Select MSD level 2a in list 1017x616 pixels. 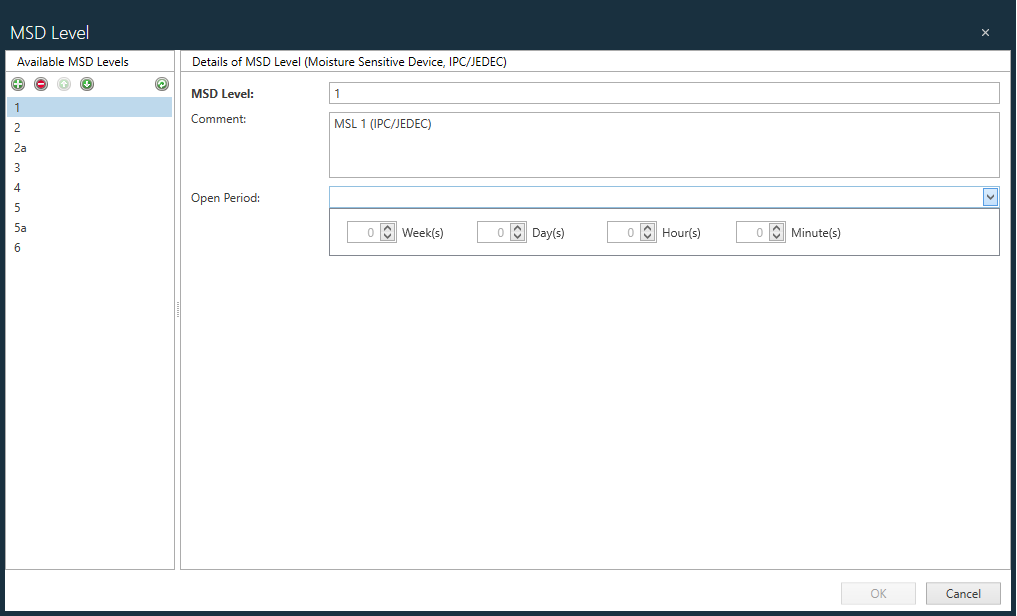[x=20, y=148]
